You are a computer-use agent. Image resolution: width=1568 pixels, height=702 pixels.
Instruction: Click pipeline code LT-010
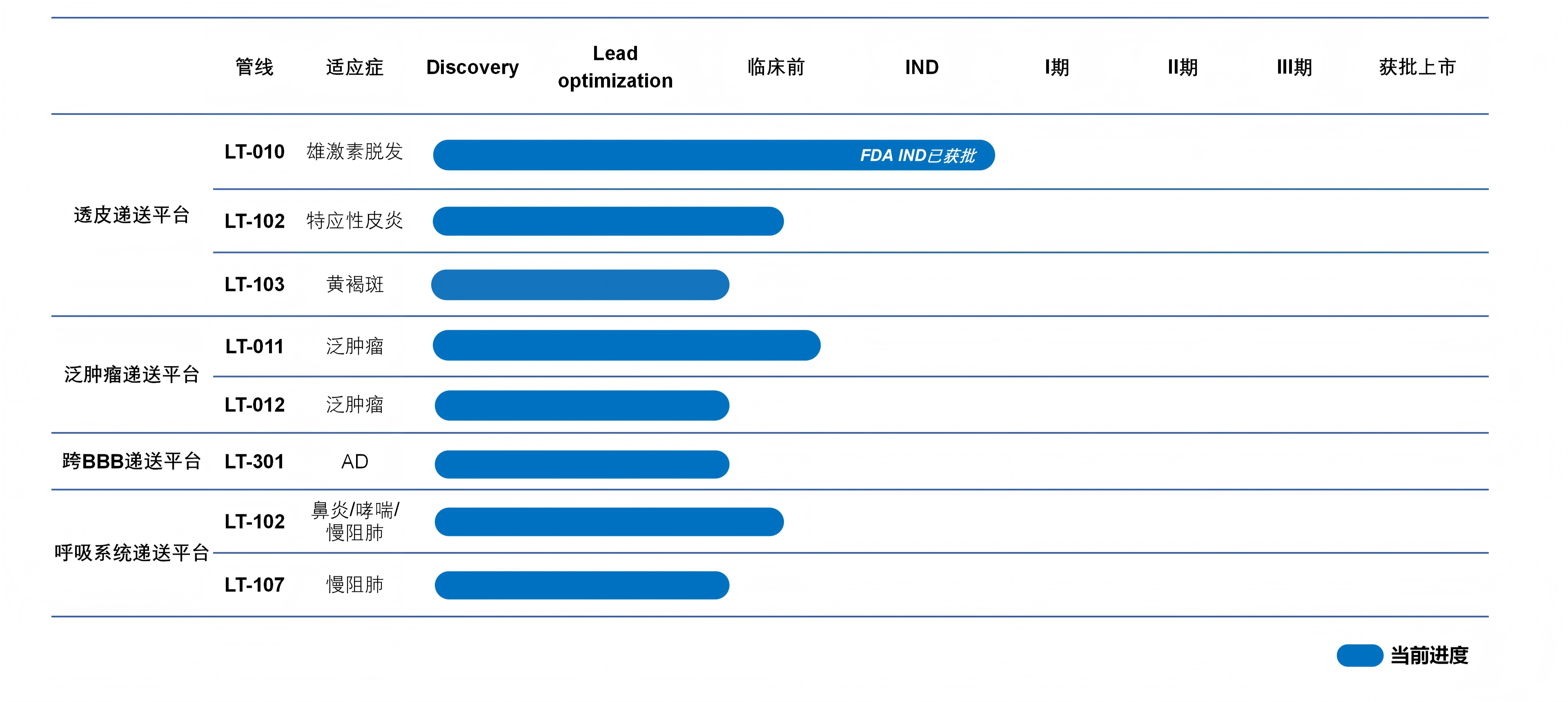(x=254, y=151)
